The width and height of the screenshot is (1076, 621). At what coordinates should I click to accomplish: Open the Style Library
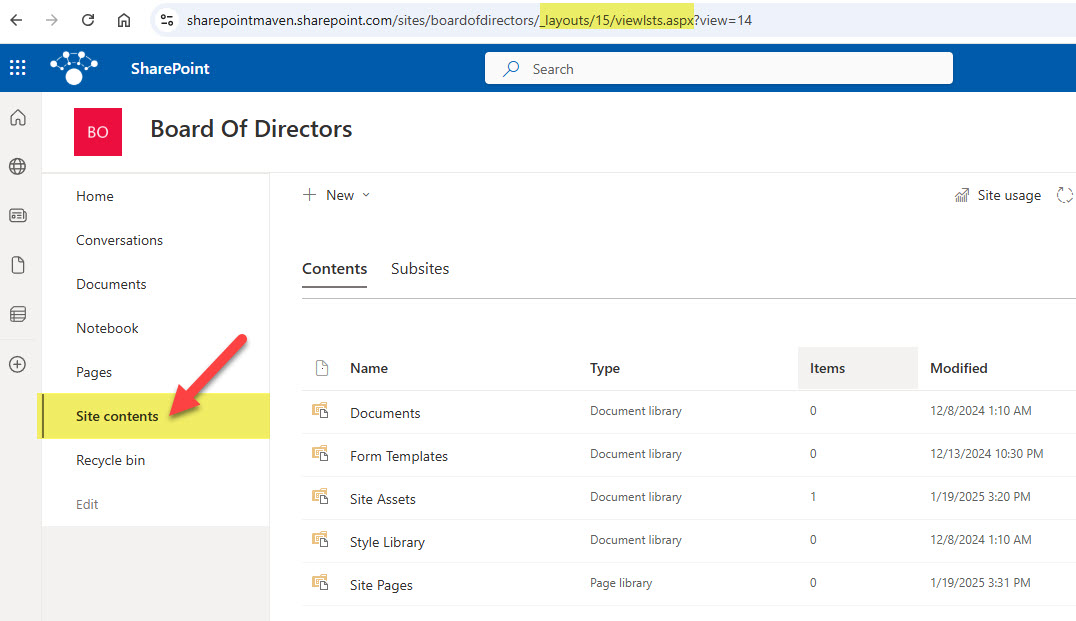tap(387, 542)
